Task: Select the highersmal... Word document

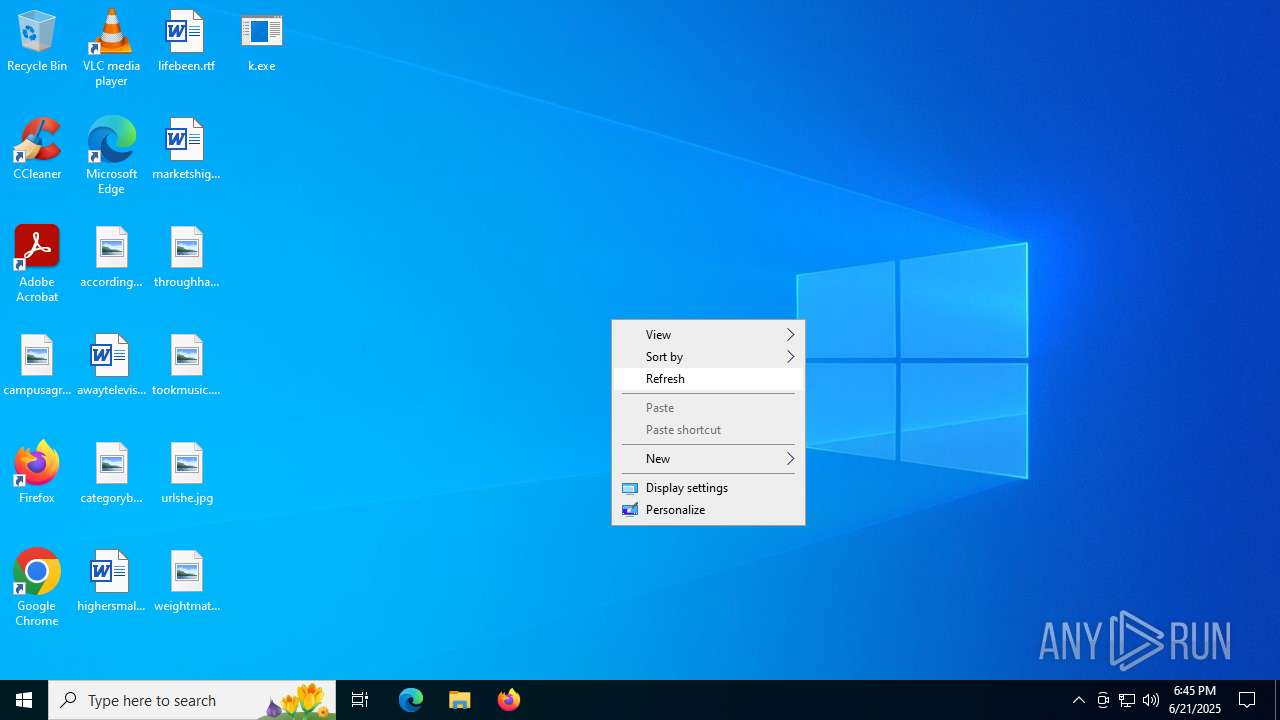Action: coord(111,582)
